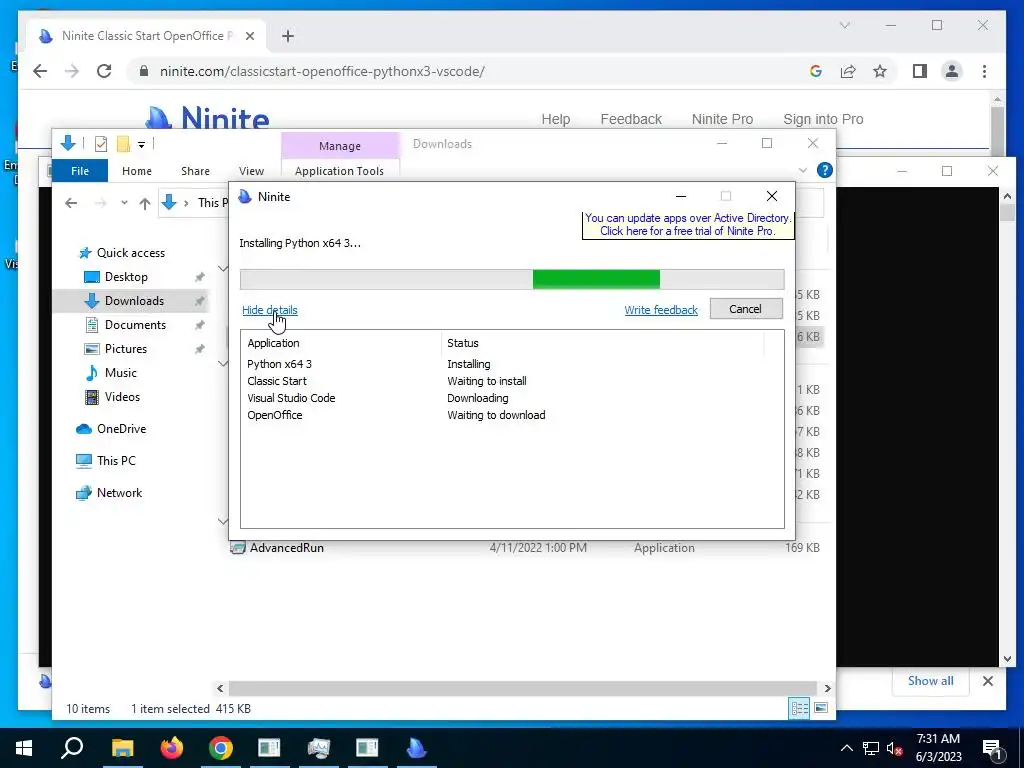Bookmark this page star icon
1024x768 pixels.
click(880, 71)
